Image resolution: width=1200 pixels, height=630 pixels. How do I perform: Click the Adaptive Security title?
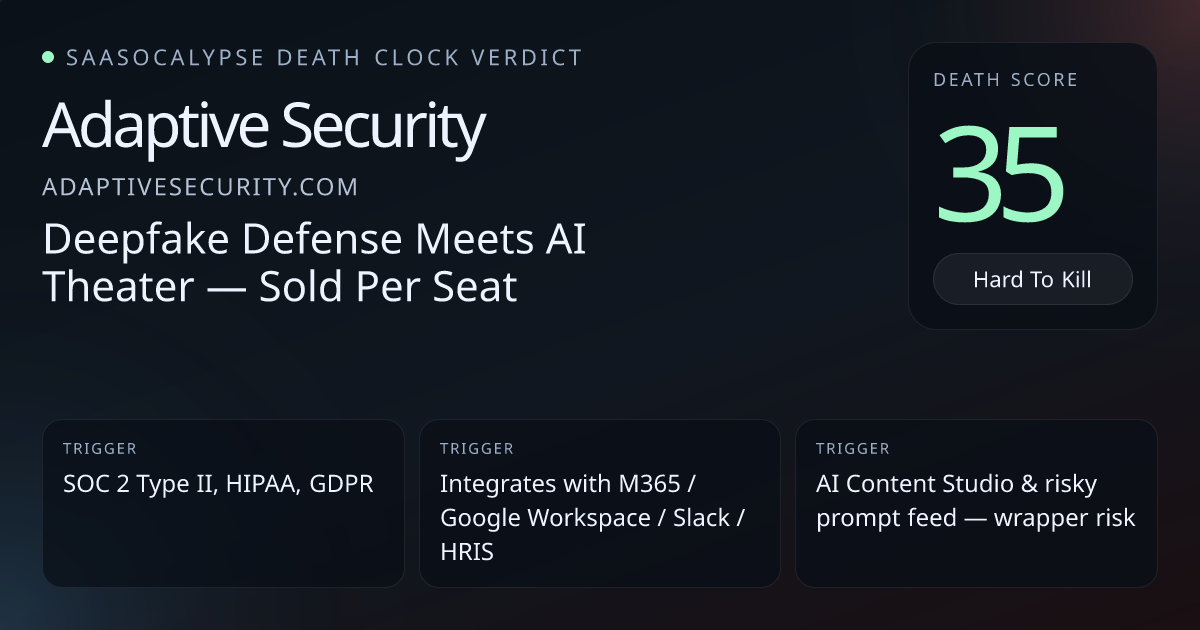(264, 126)
